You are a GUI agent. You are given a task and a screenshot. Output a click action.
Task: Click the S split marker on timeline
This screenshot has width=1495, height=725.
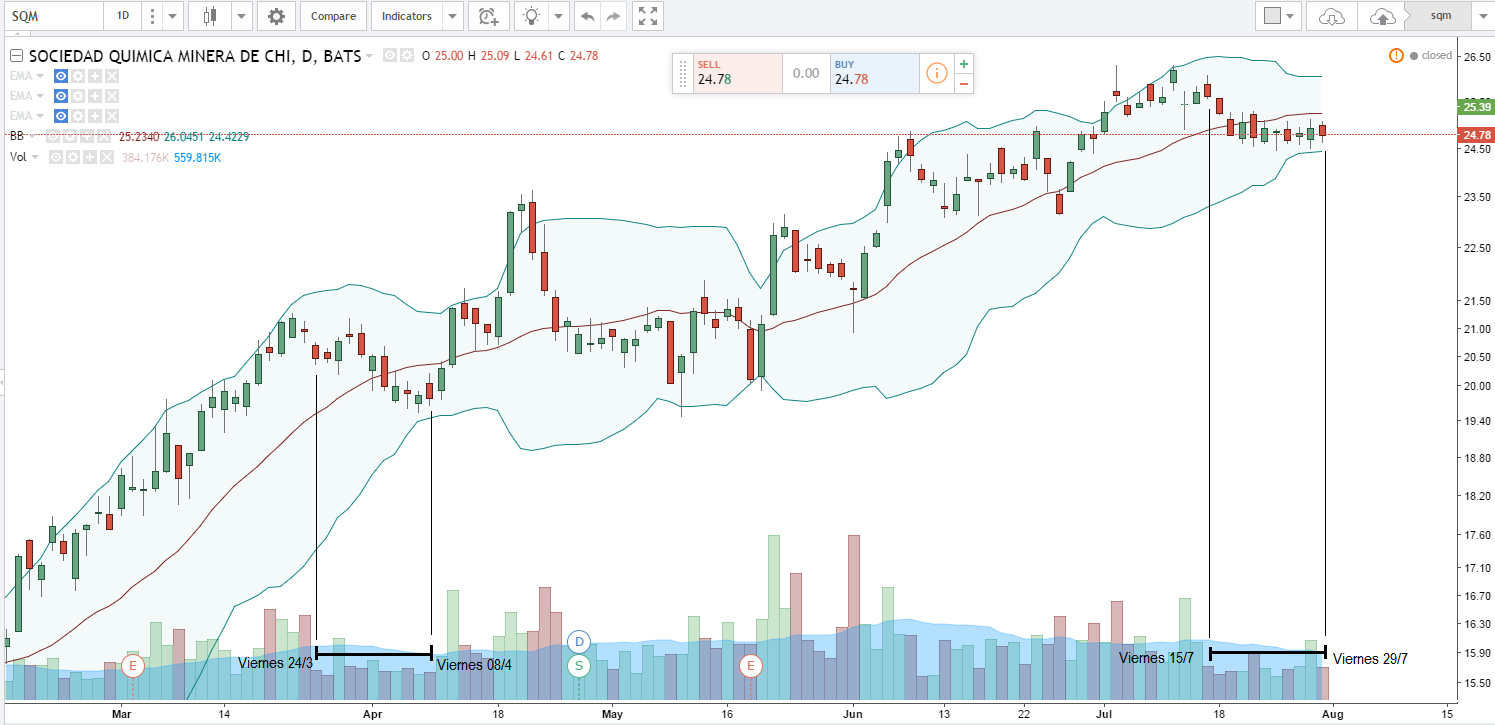pos(579,665)
